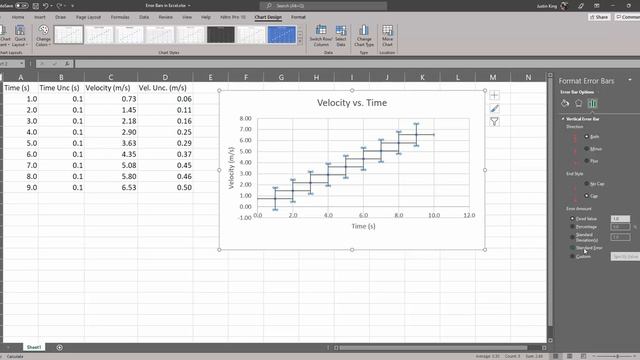Image resolution: width=640 pixels, height=360 pixels.
Task: Open Customize Quick Access Toolbar dropdown
Action: [x=73, y=6]
